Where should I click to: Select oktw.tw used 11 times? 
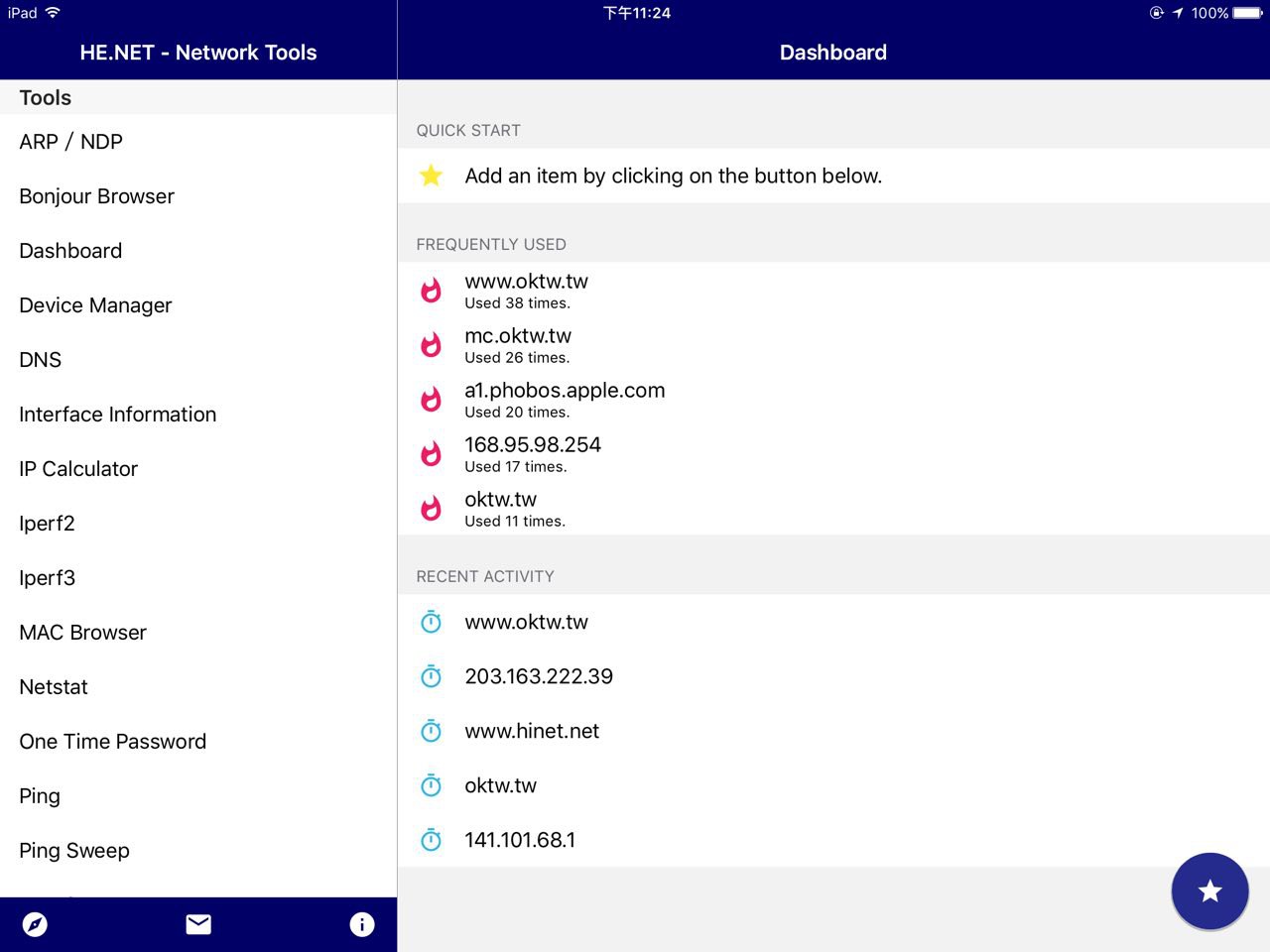coord(833,509)
